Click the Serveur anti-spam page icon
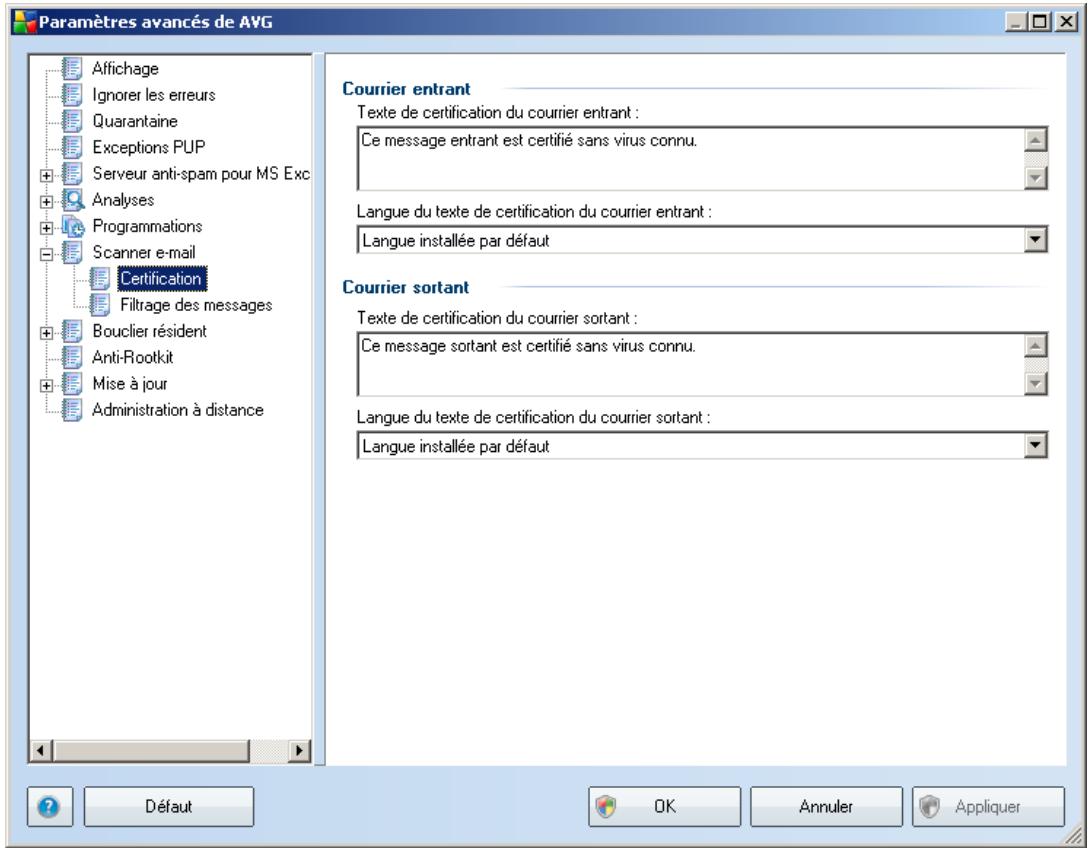 tap(72, 173)
